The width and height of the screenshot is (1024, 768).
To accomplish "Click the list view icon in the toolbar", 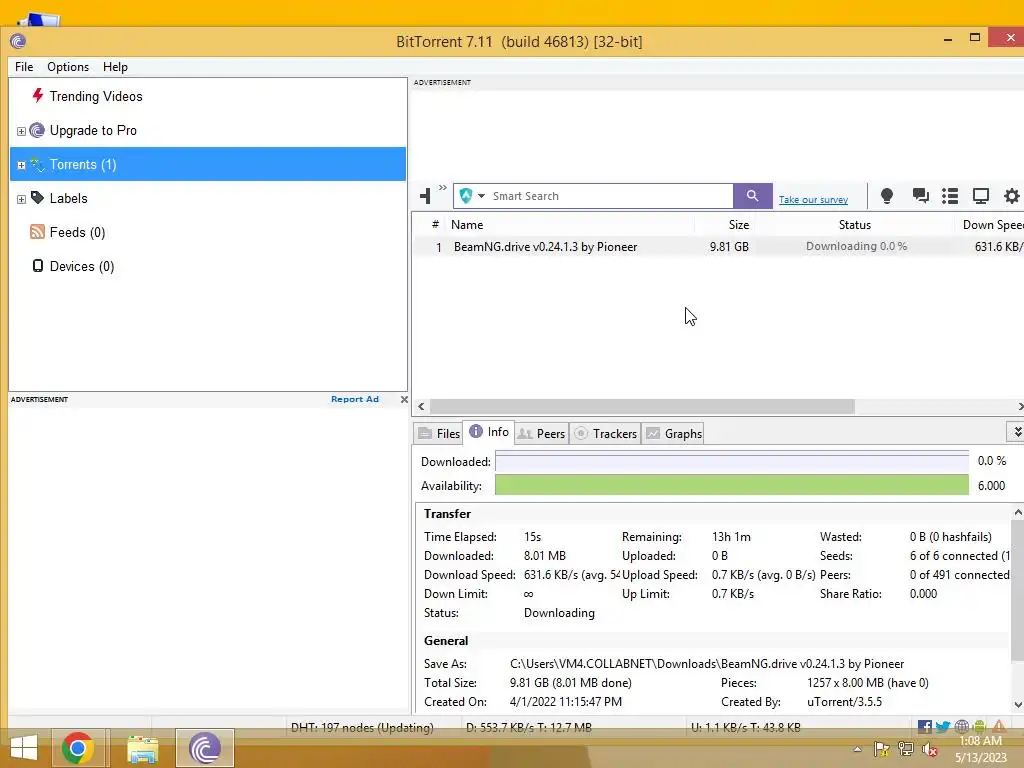I will 950,196.
